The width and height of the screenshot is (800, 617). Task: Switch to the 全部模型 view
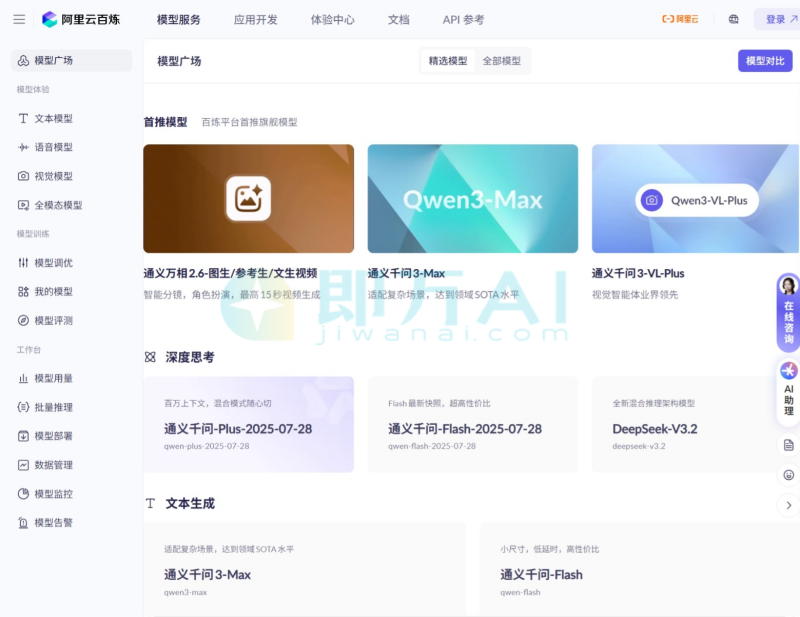(501, 61)
